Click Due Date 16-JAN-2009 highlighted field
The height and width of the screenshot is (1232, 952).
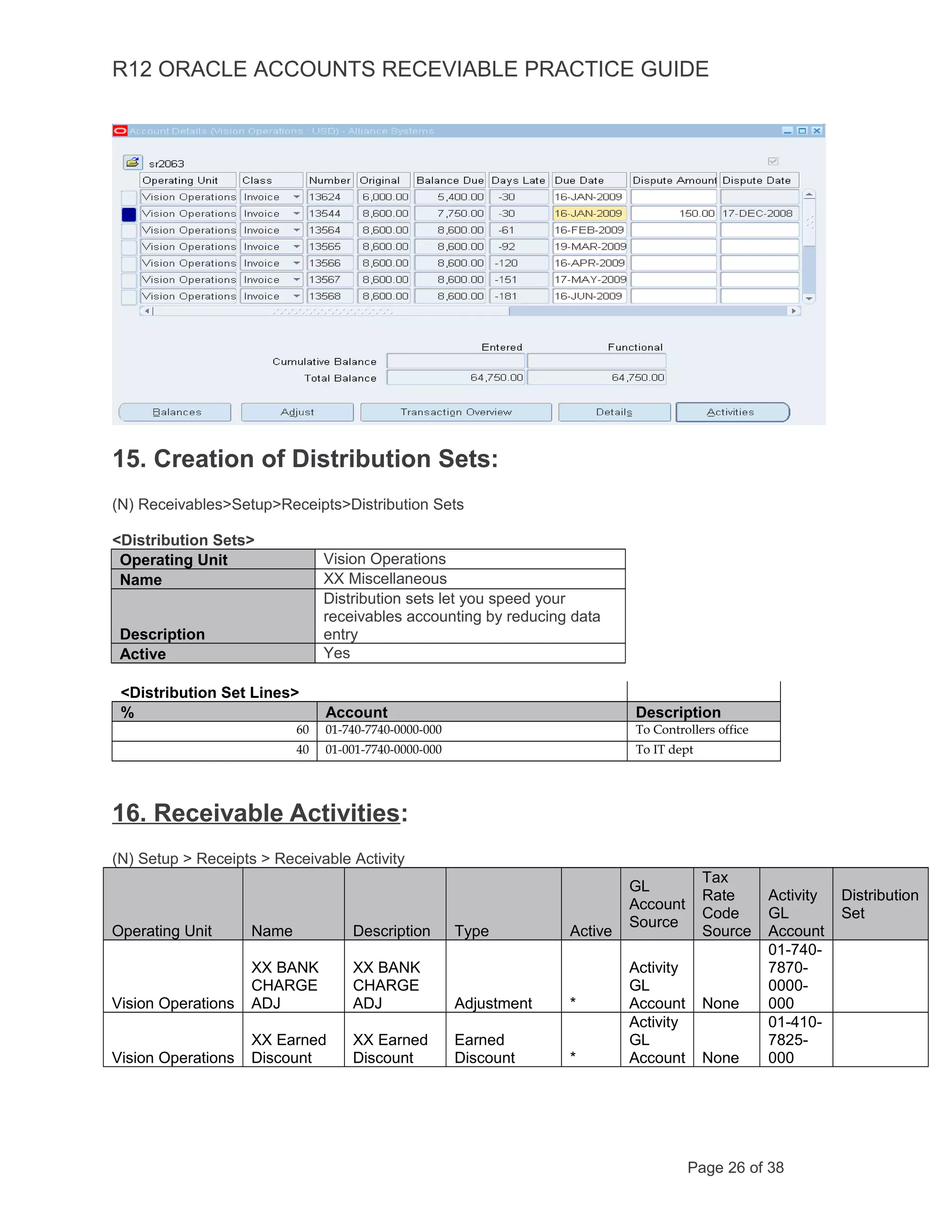tap(589, 214)
